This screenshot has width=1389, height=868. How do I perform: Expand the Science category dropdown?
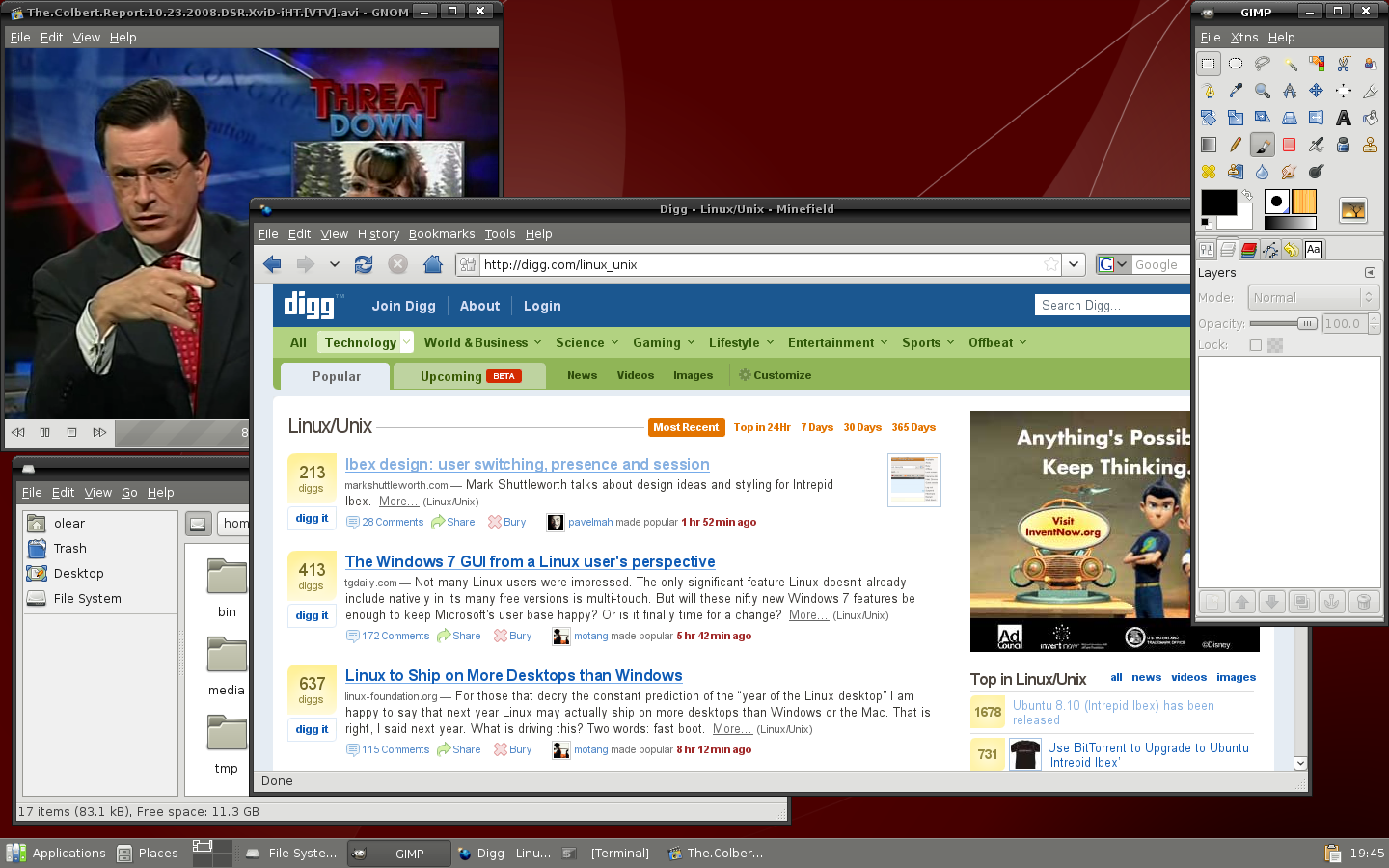pyautogui.click(x=614, y=342)
